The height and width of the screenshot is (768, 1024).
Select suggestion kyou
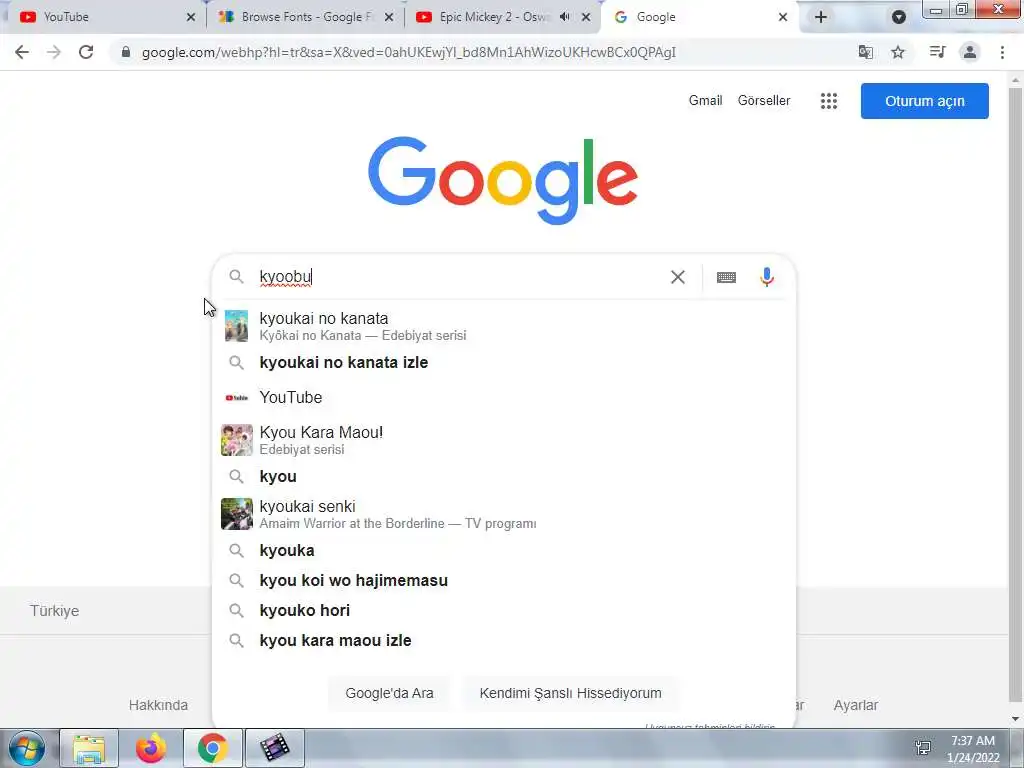[503, 477]
